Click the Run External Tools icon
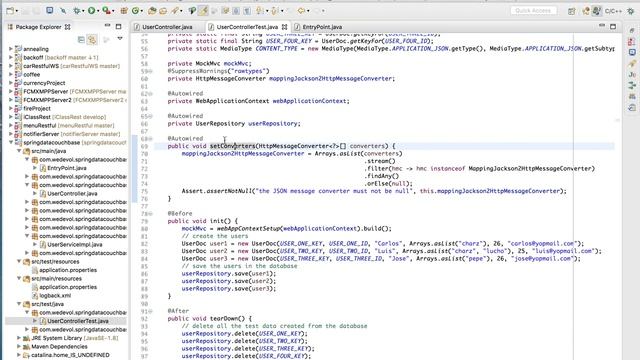640x360 pixels. pyautogui.click(x=106, y=11)
